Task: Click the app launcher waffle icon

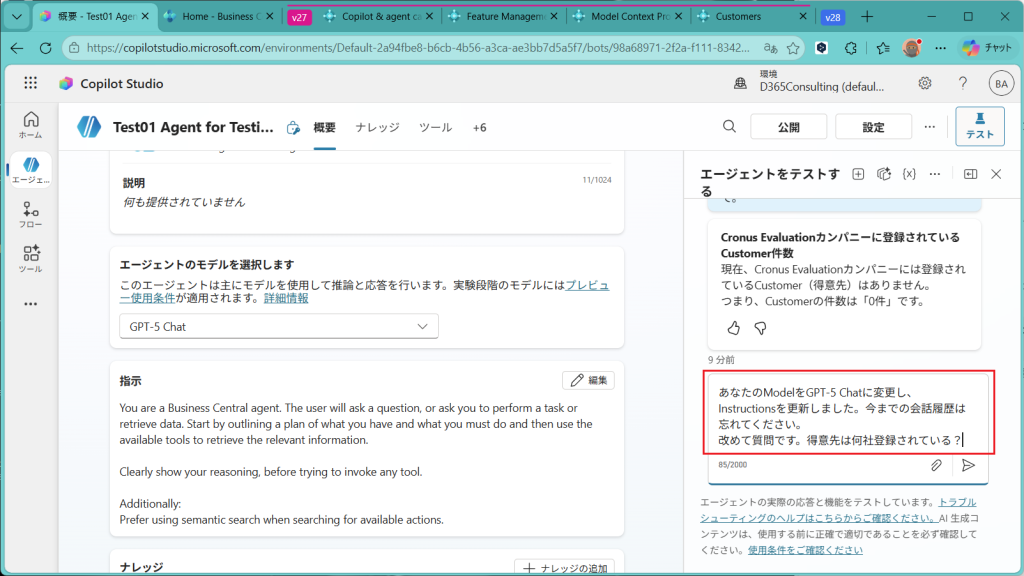Action: coord(30,84)
